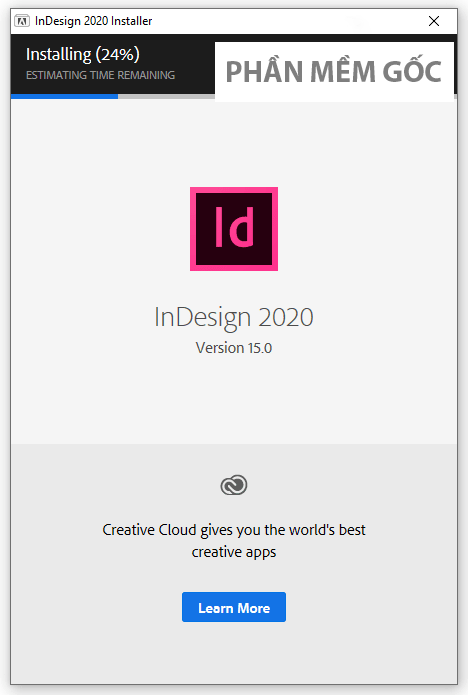The image size is (468, 695).
Task: Click the "ESTIMATING TIME REMAINING" text
Action: 101,75
